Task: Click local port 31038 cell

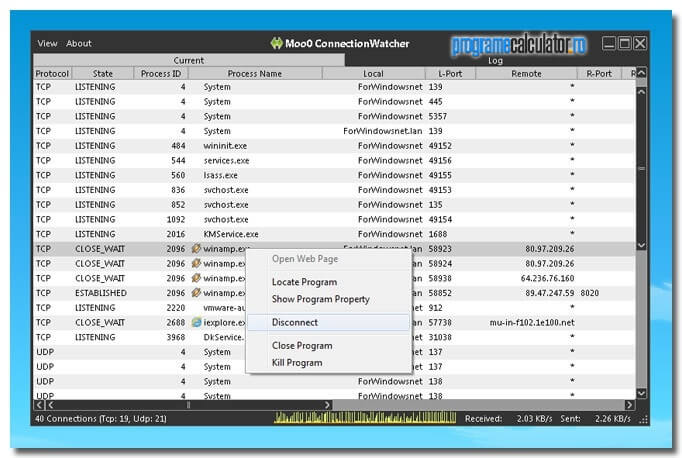Action: tap(440, 337)
